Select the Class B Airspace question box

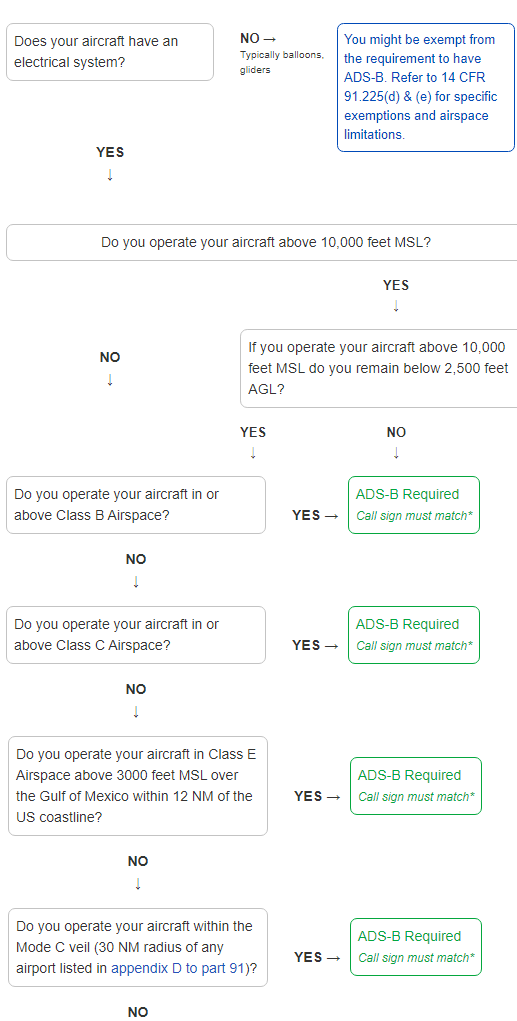click(136, 505)
